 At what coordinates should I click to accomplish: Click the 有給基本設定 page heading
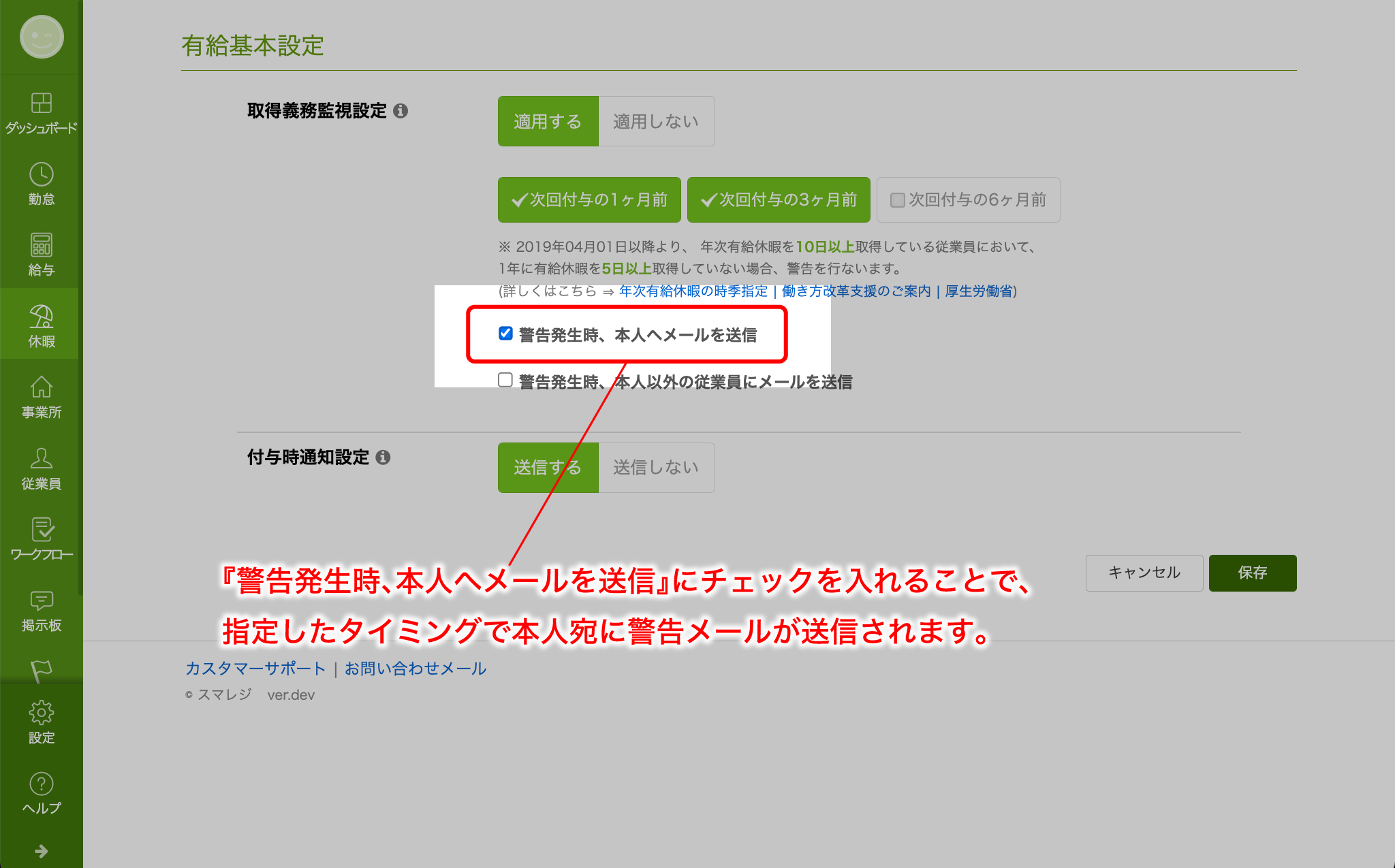point(253,46)
